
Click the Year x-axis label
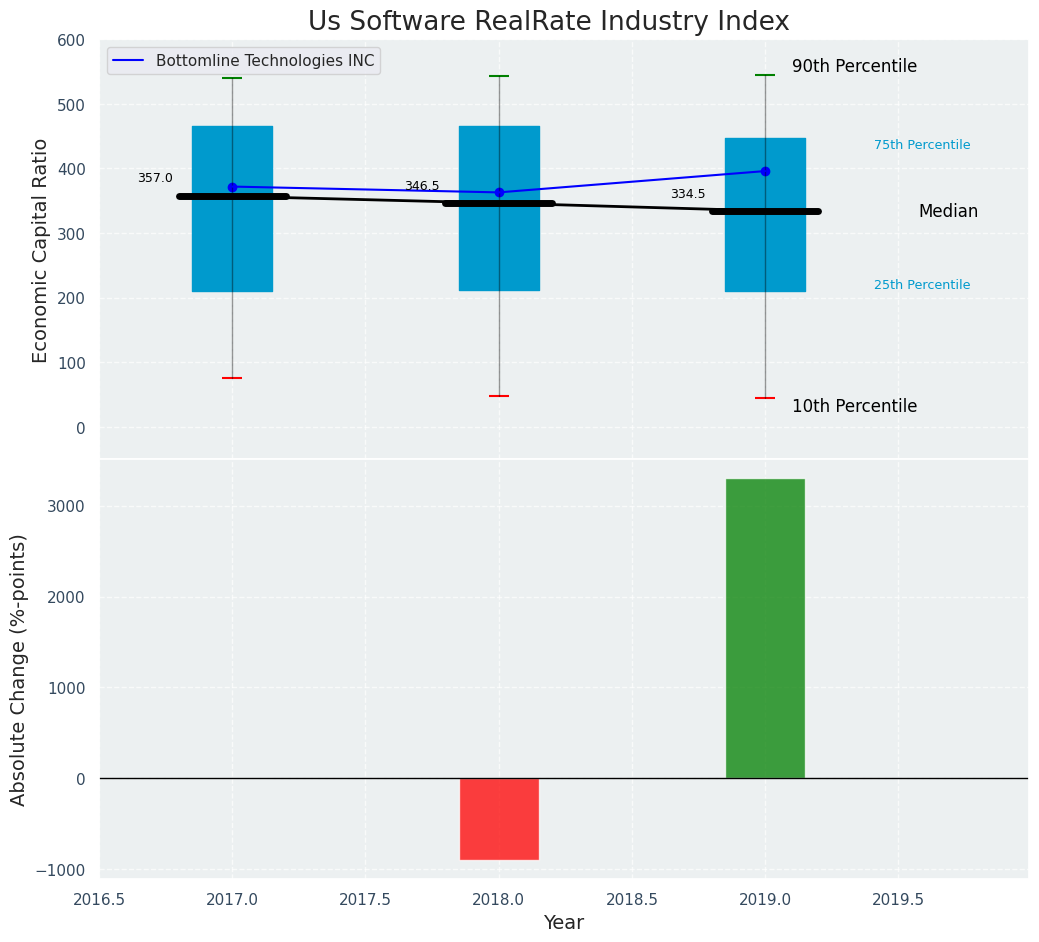point(563,923)
